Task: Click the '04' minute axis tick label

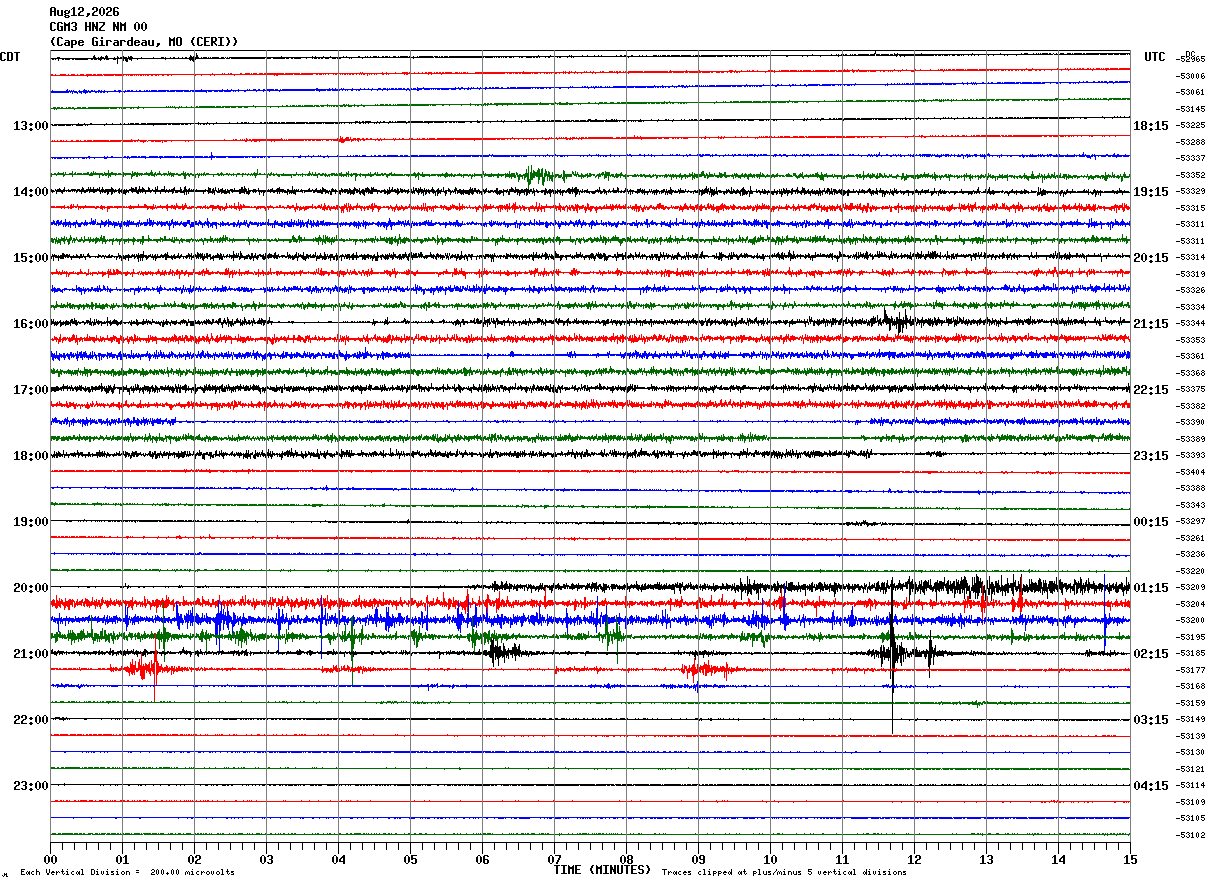Action: (x=338, y=860)
